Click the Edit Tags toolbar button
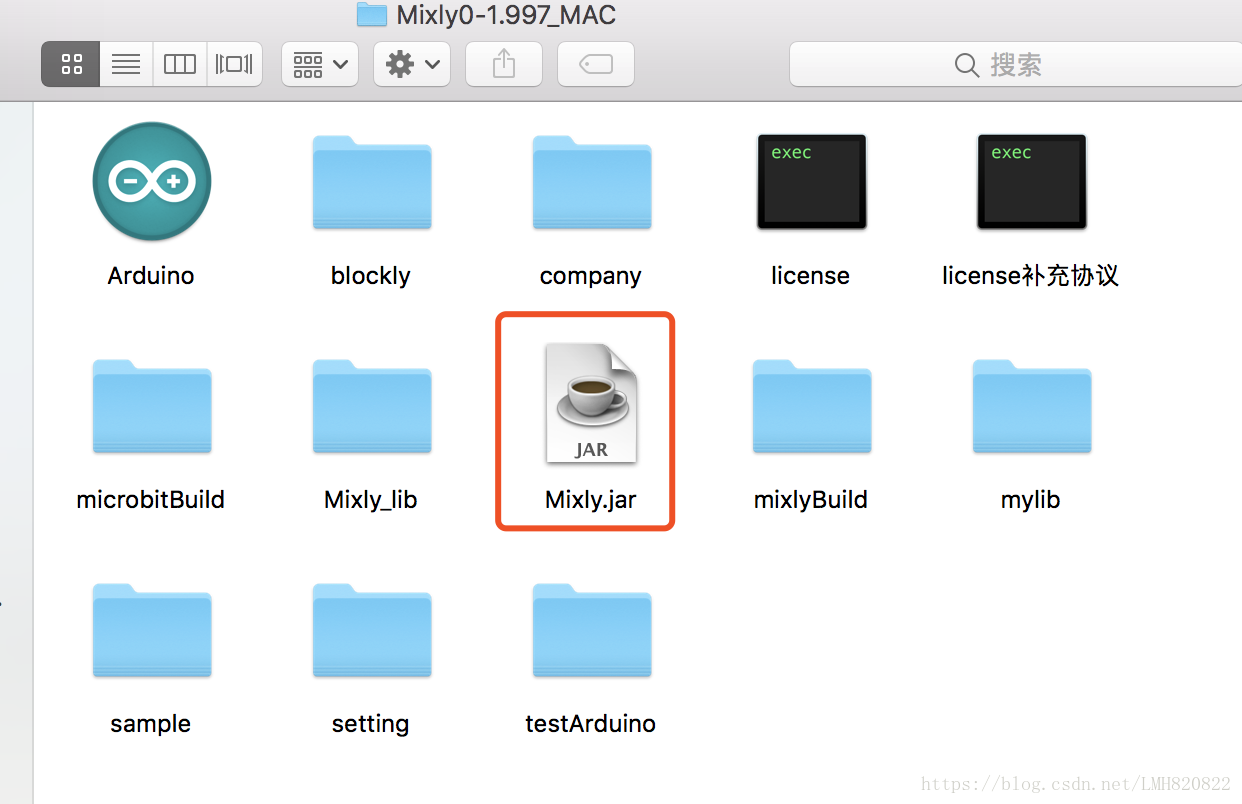The width and height of the screenshot is (1242, 804). (x=596, y=65)
